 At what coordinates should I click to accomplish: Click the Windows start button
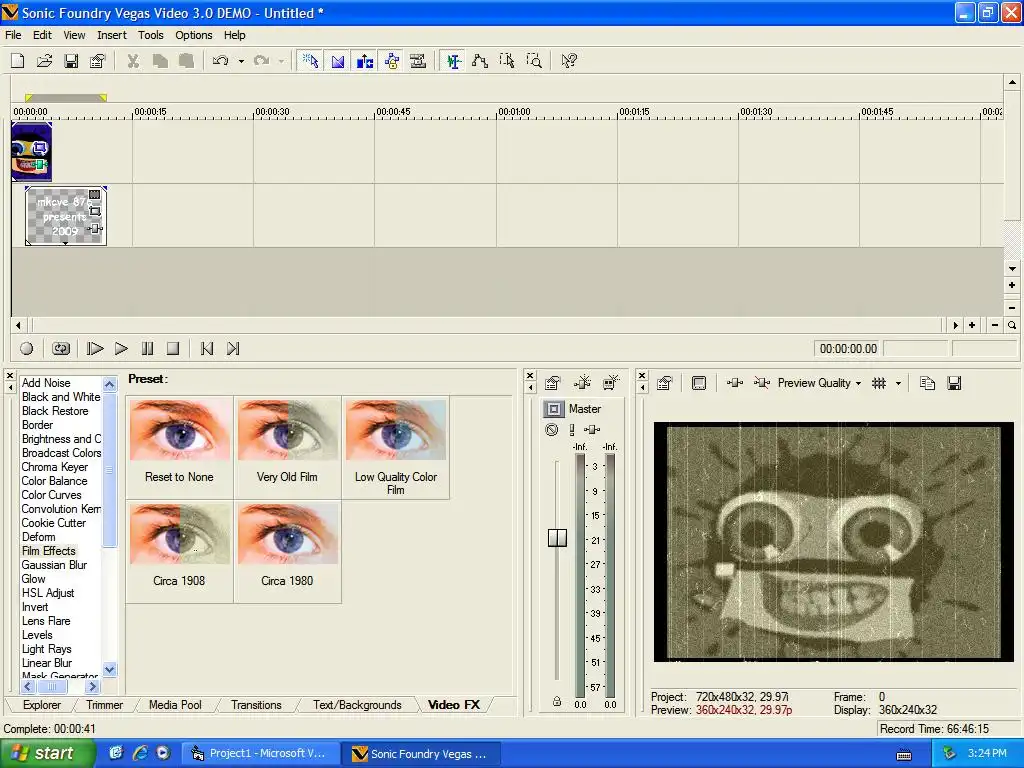pos(48,754)
